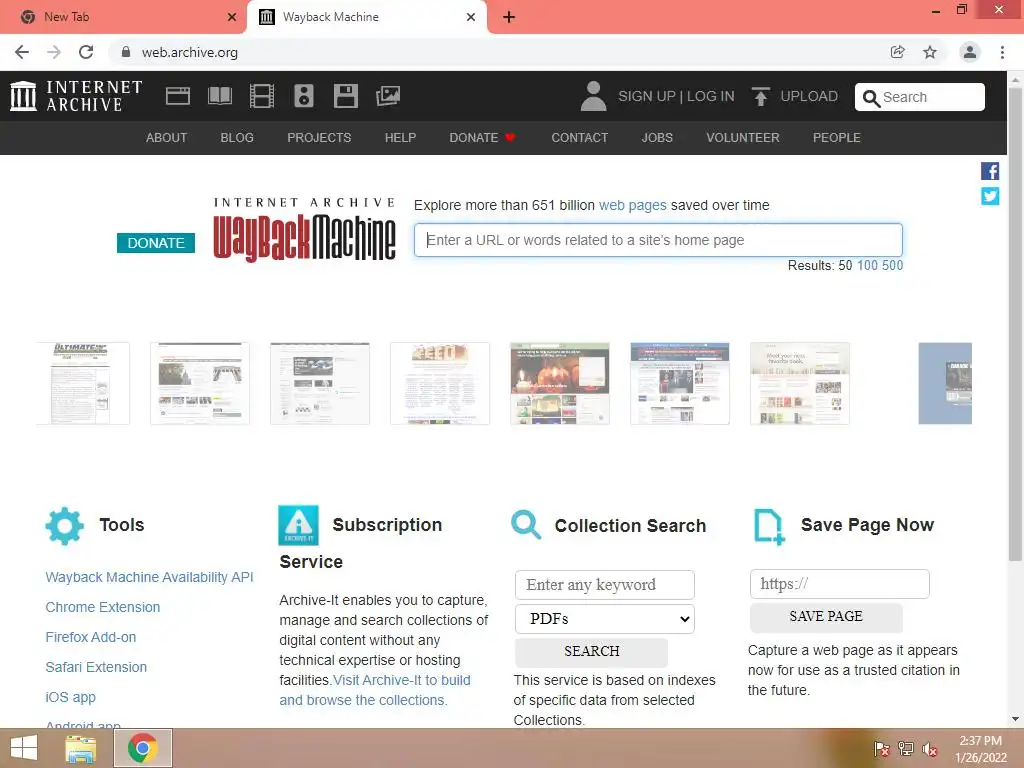Open the PROJECTS menu item
The height and width of the screenshot is (768, 1024).
pos(319,138)
